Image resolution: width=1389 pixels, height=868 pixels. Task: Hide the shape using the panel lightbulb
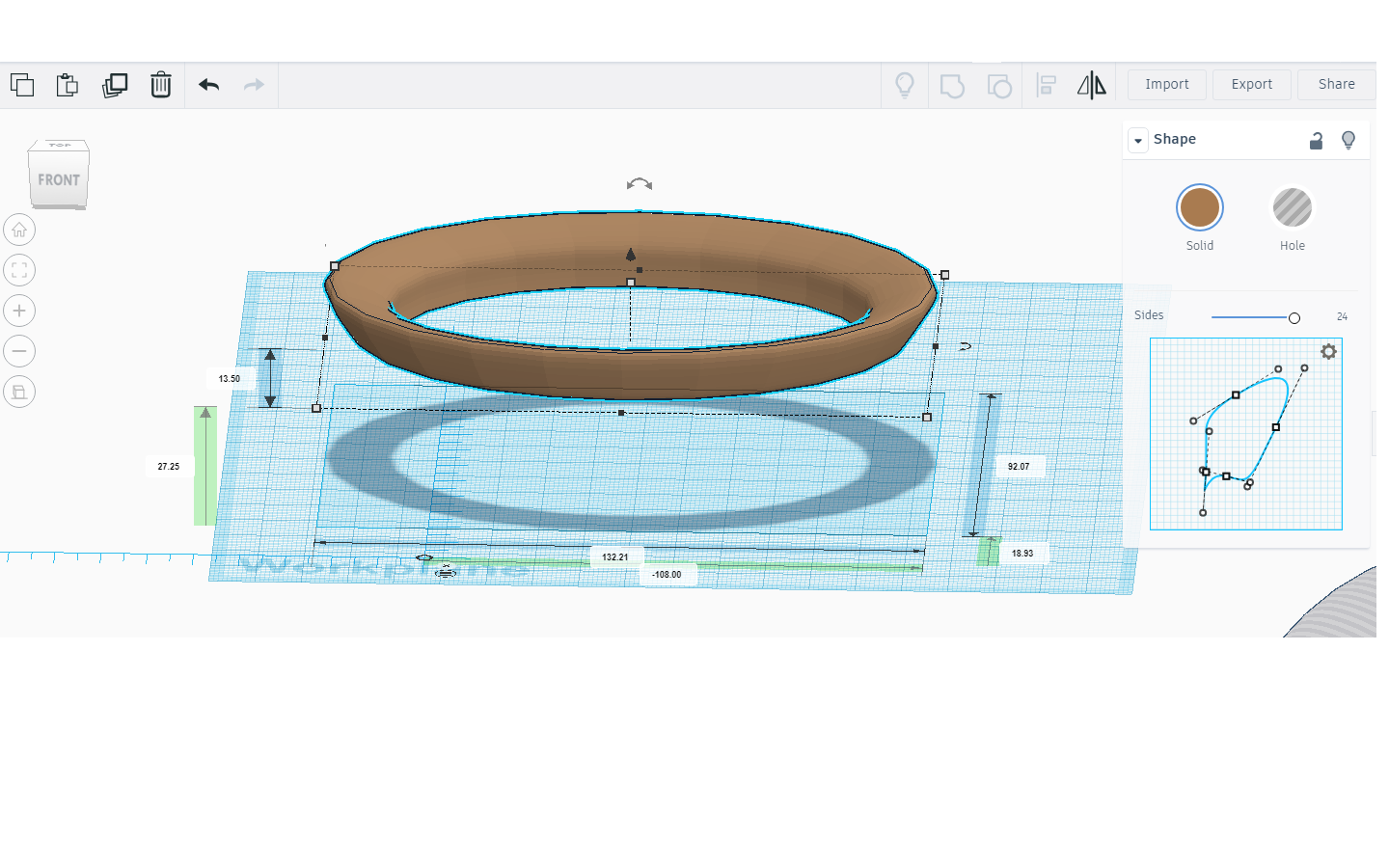[1348, 141]
